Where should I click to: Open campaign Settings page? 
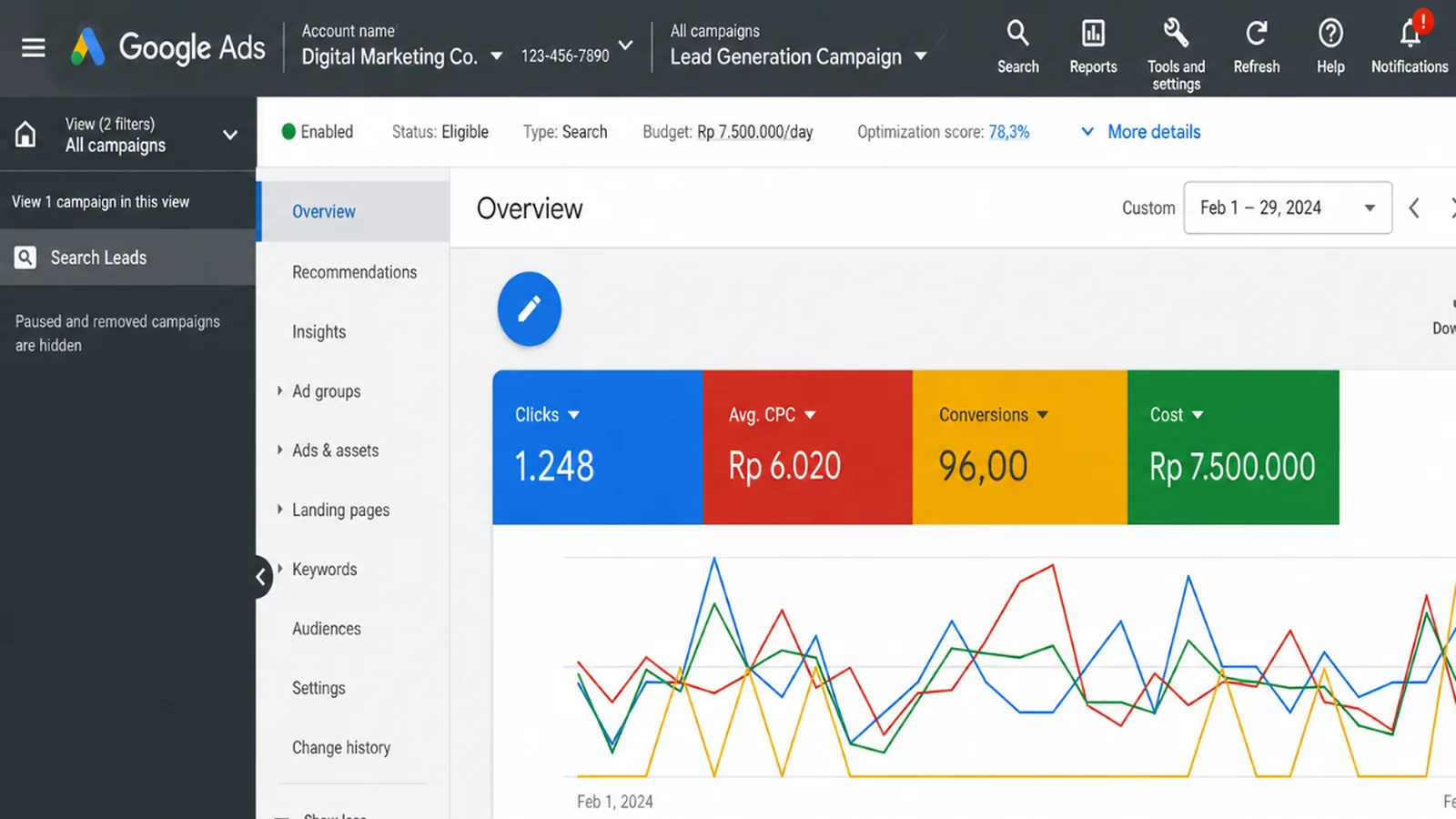point(318,688)
